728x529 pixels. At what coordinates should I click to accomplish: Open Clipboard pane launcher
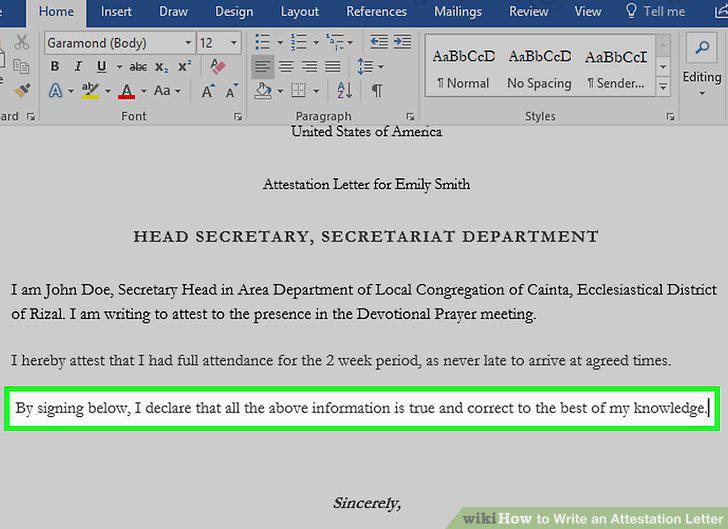(31, 117)
